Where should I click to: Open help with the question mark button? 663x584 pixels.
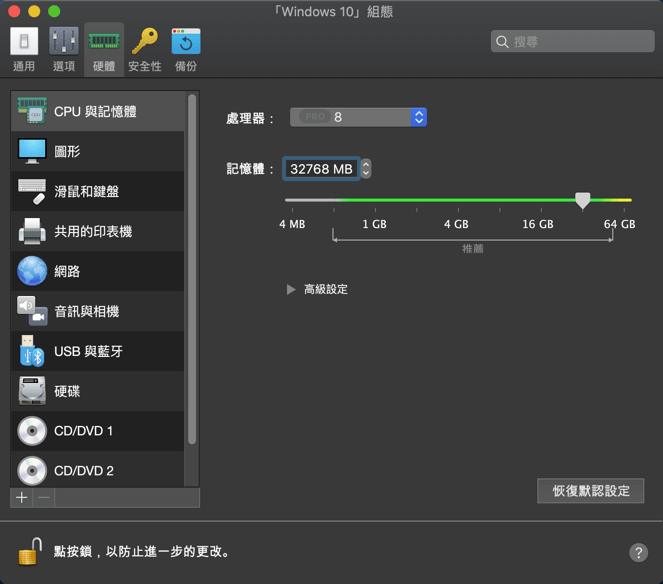[638, 553]
